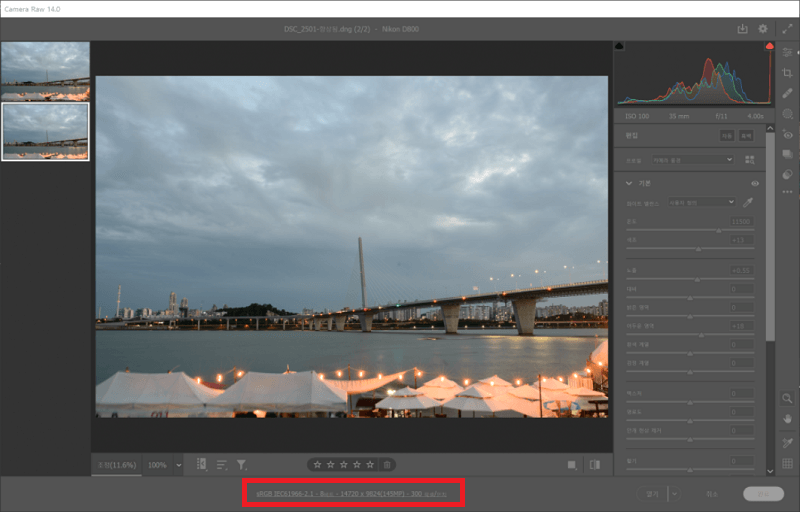The width and height of the screenshot is (800, 512).
Task: Click the save image download icon
Action: 742,30
